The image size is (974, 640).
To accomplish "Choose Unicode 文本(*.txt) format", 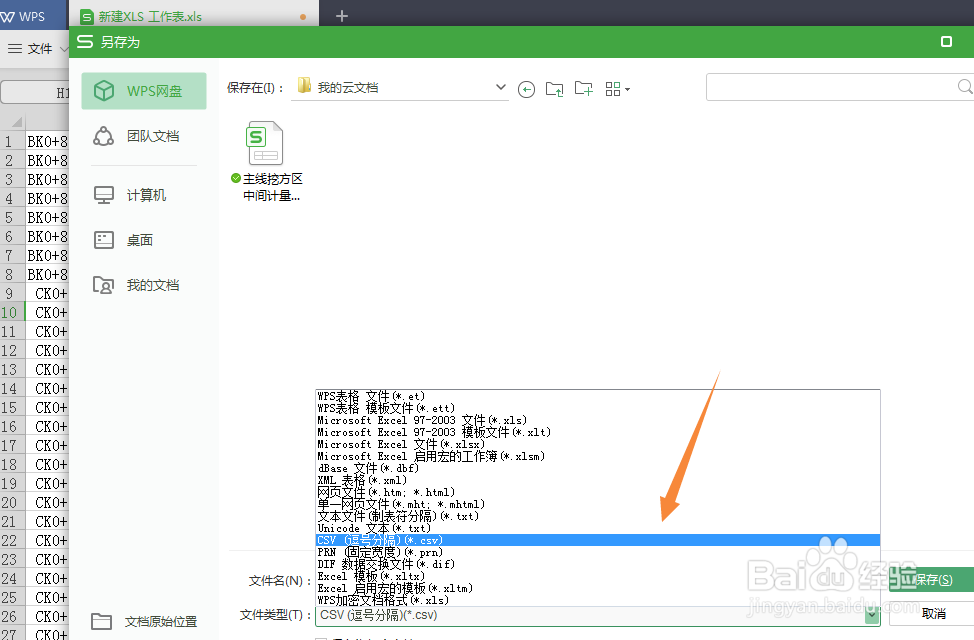I will [598, 529].
